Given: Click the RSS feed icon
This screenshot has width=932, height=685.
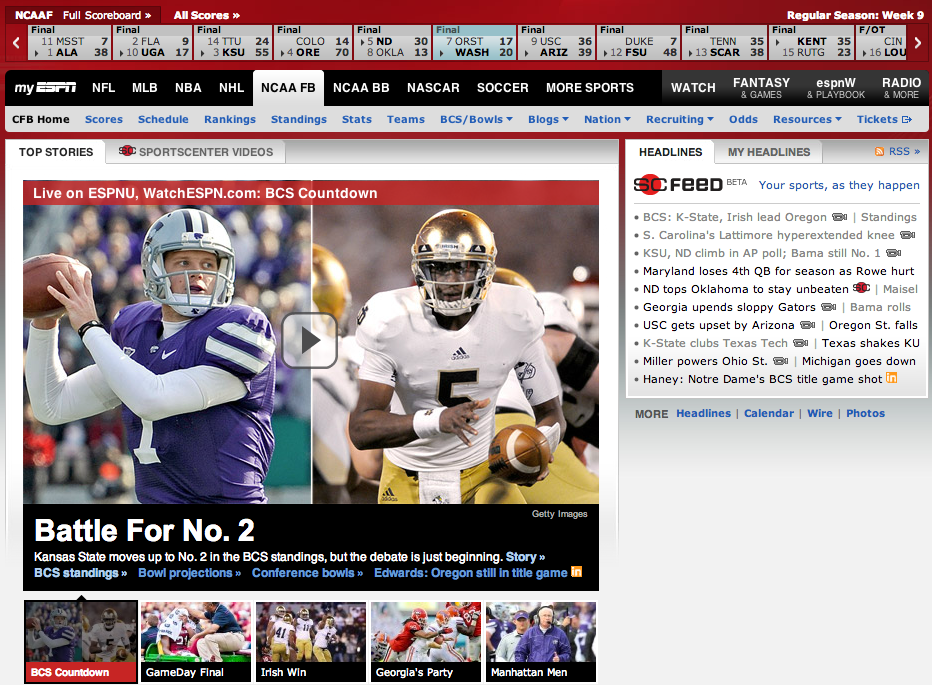Looking at the screenshot, I should 879,152.
